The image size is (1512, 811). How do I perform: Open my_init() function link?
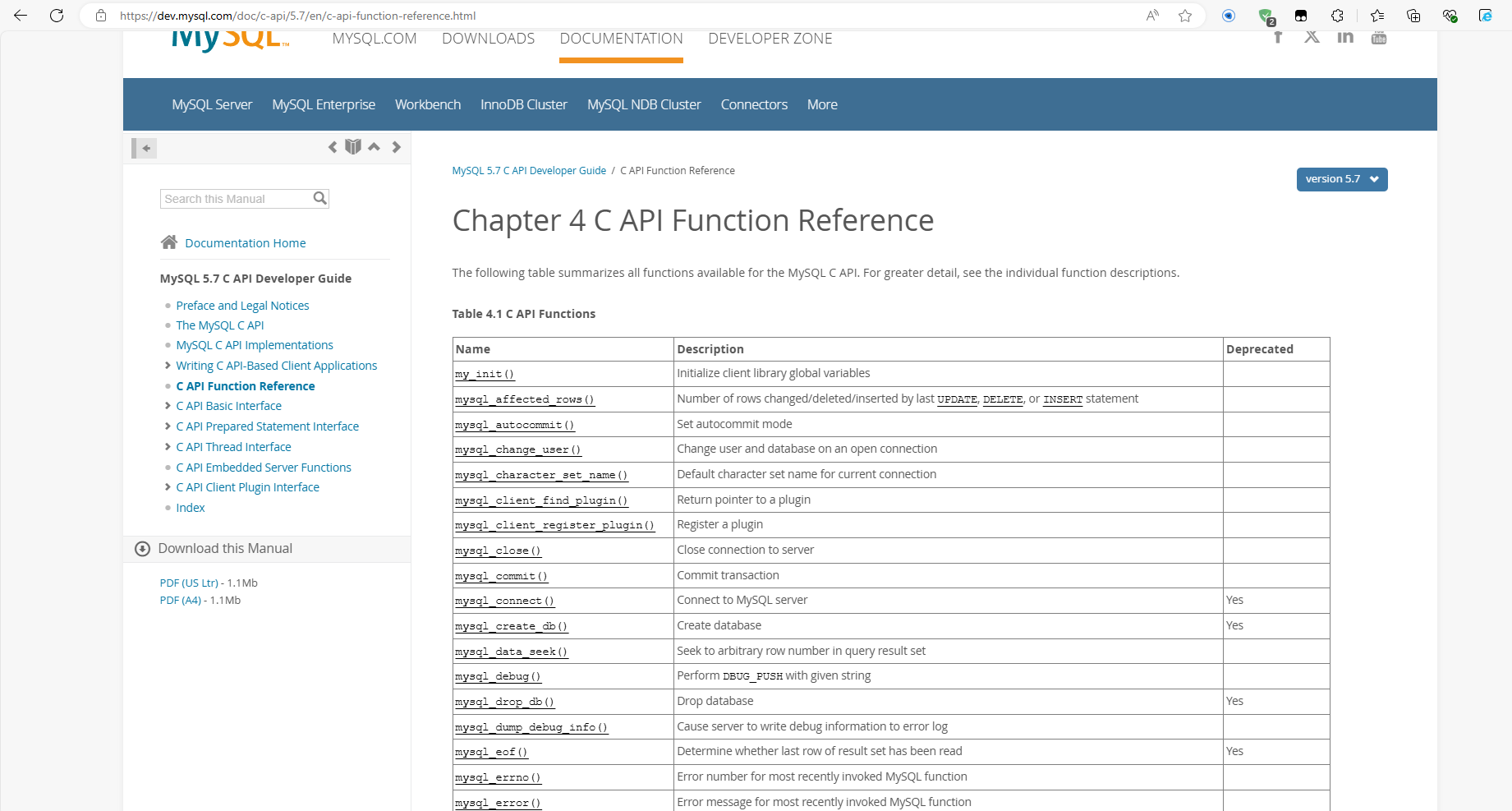[x=485, y=374]
